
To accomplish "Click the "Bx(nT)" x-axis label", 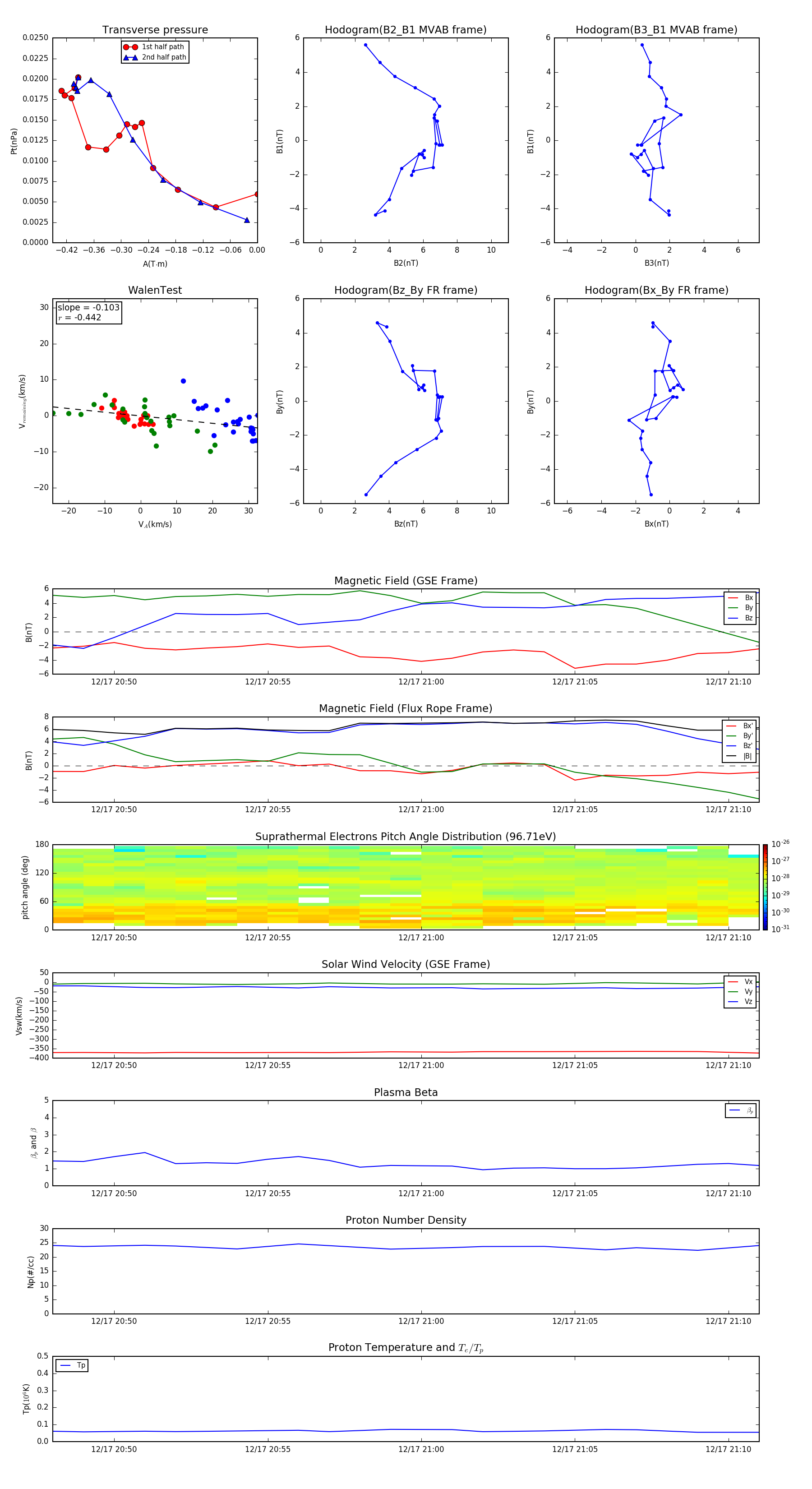I will [x=656, y=524].
